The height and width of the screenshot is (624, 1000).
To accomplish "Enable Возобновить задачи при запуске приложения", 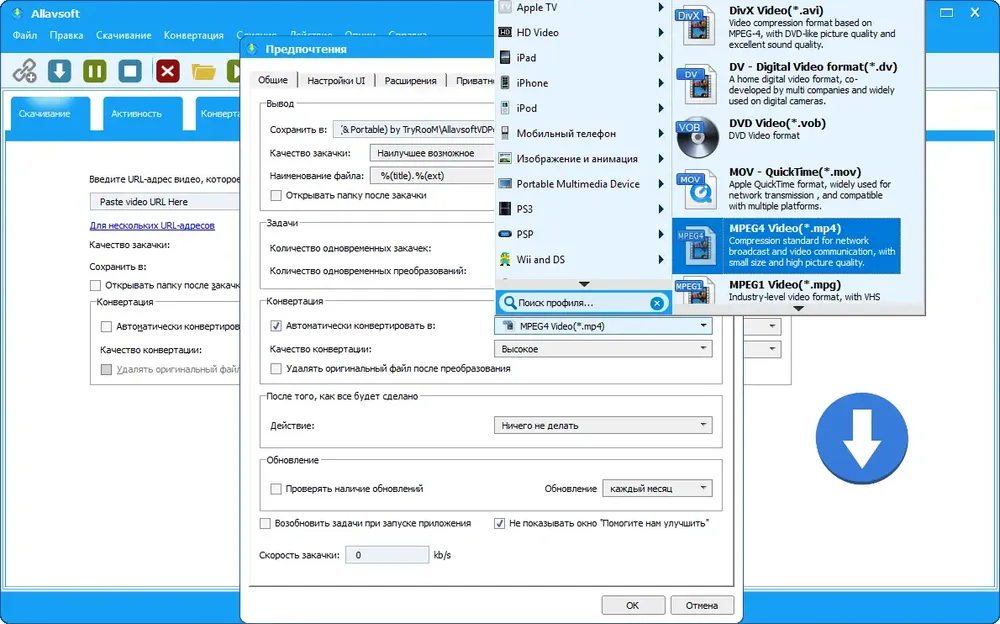I will click(x=265, y=523).
